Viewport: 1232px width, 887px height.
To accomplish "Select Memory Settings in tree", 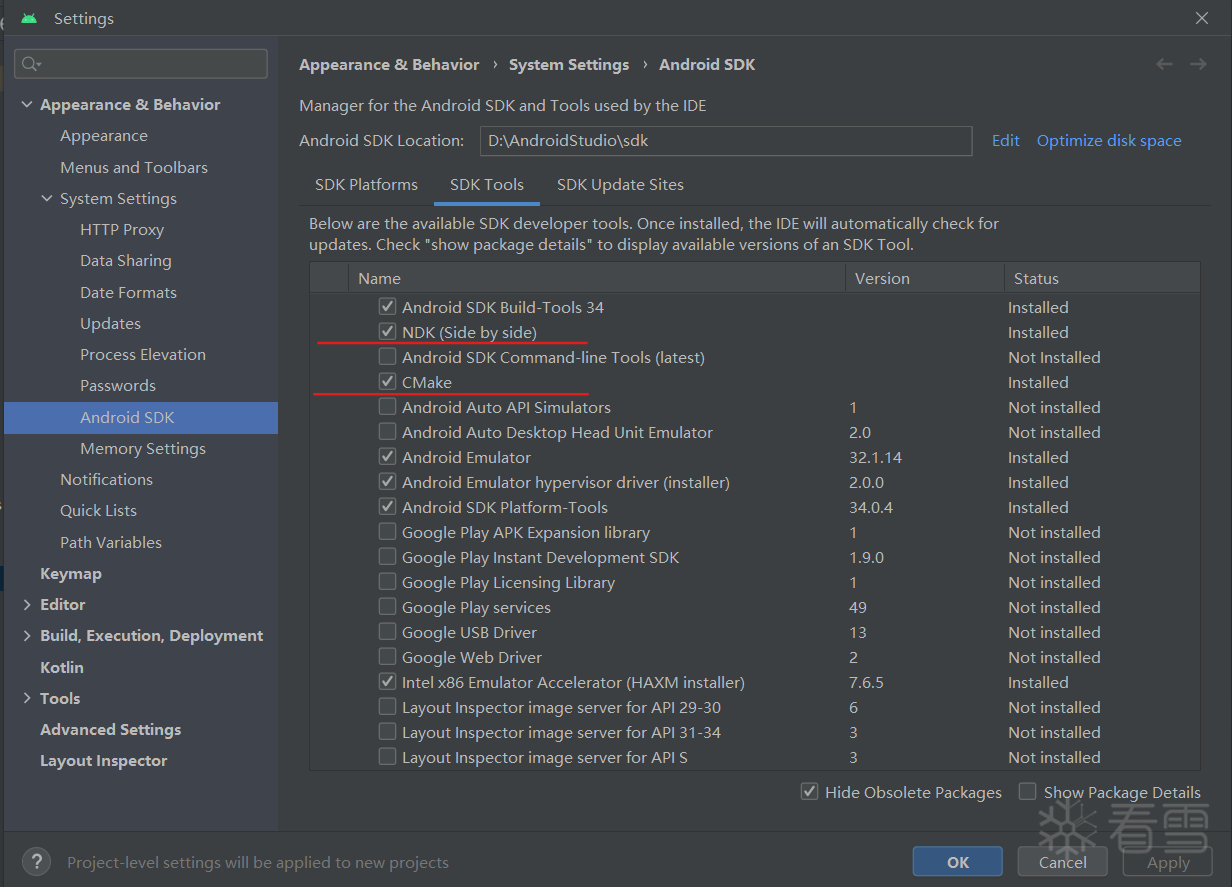I will (143, 449).
